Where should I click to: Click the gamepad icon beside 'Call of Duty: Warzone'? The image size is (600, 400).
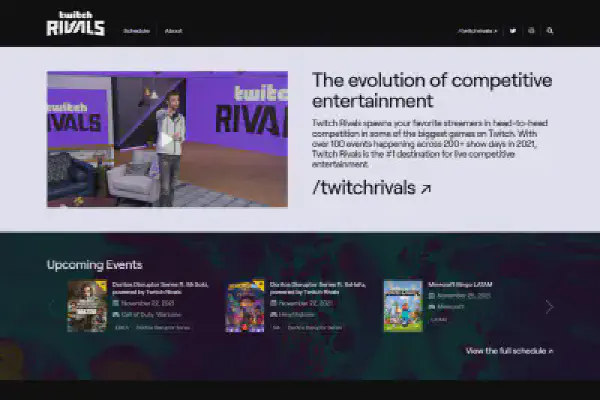click(x=116, y=315)
